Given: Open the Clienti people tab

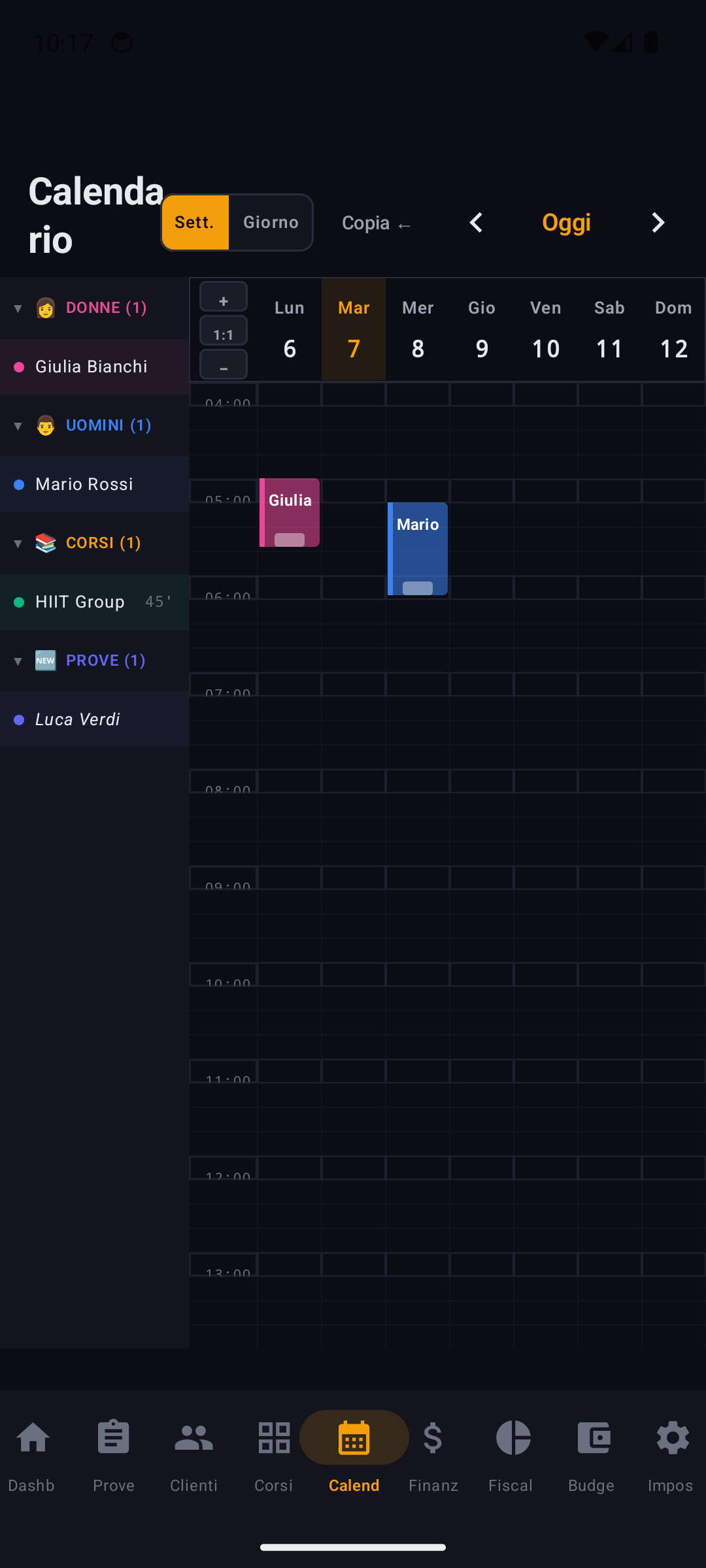Looking at the screenshot, I should [x=193, y=1456].
